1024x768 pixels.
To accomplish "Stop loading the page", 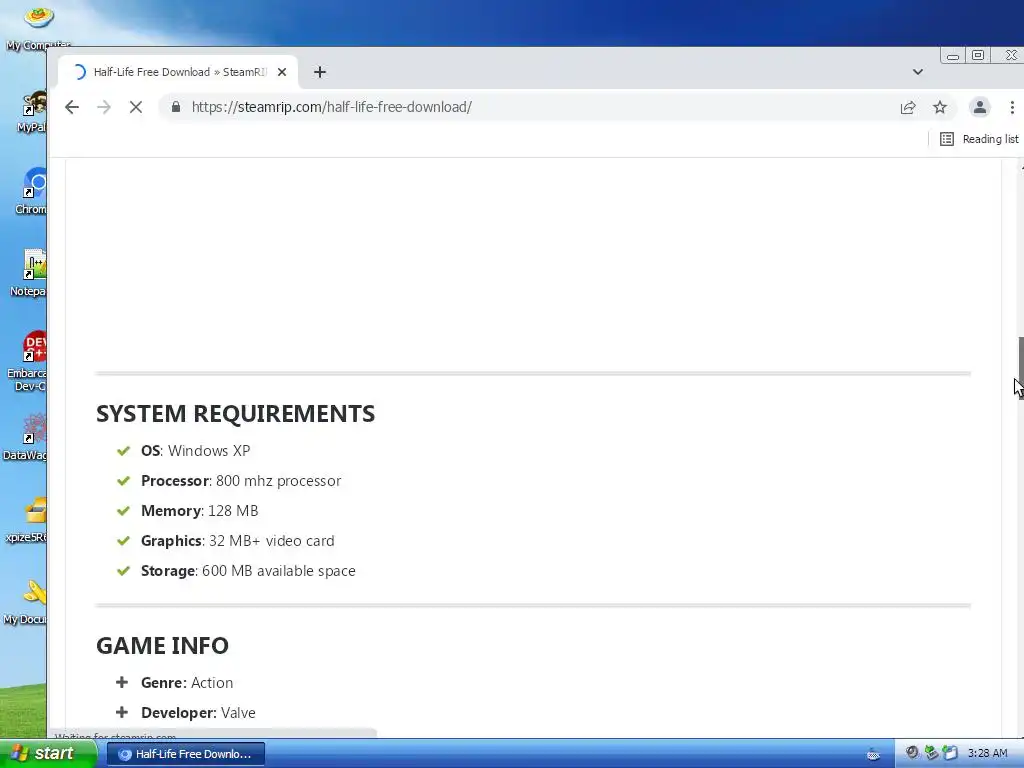I will [136, 107].
